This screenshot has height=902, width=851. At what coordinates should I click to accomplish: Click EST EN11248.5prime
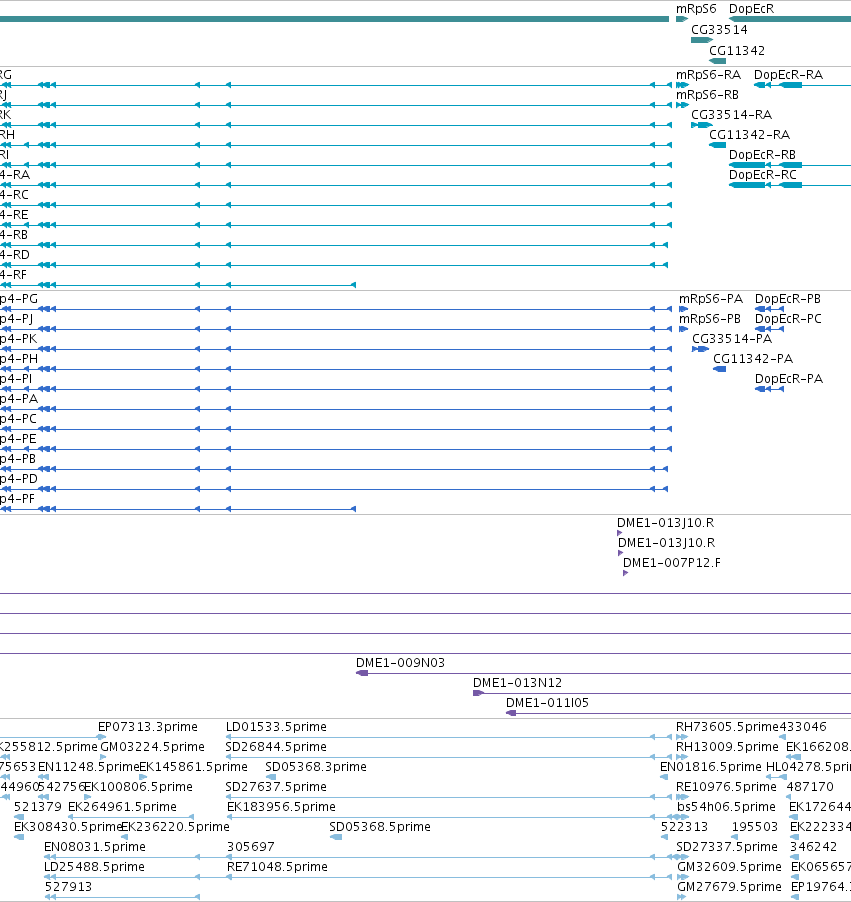tap(89, 767)
